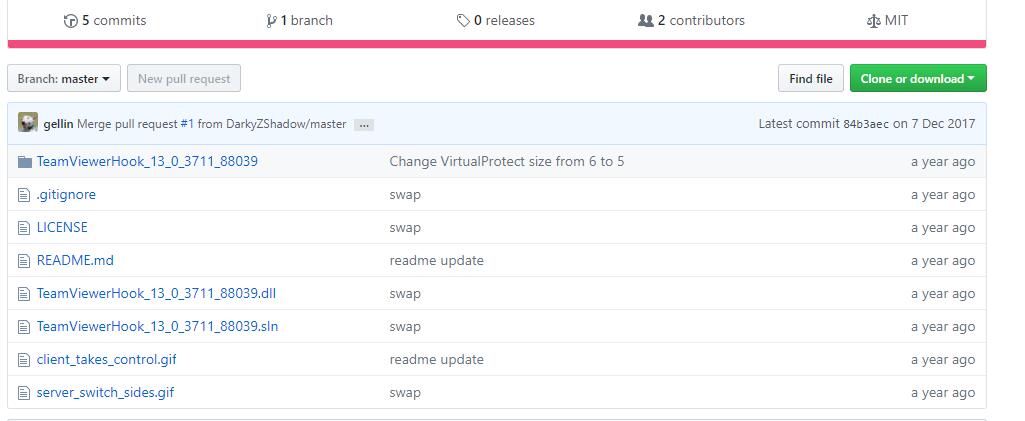Click the Find file button
This screenshot has height=421, width=1025.
click(811, 78)
